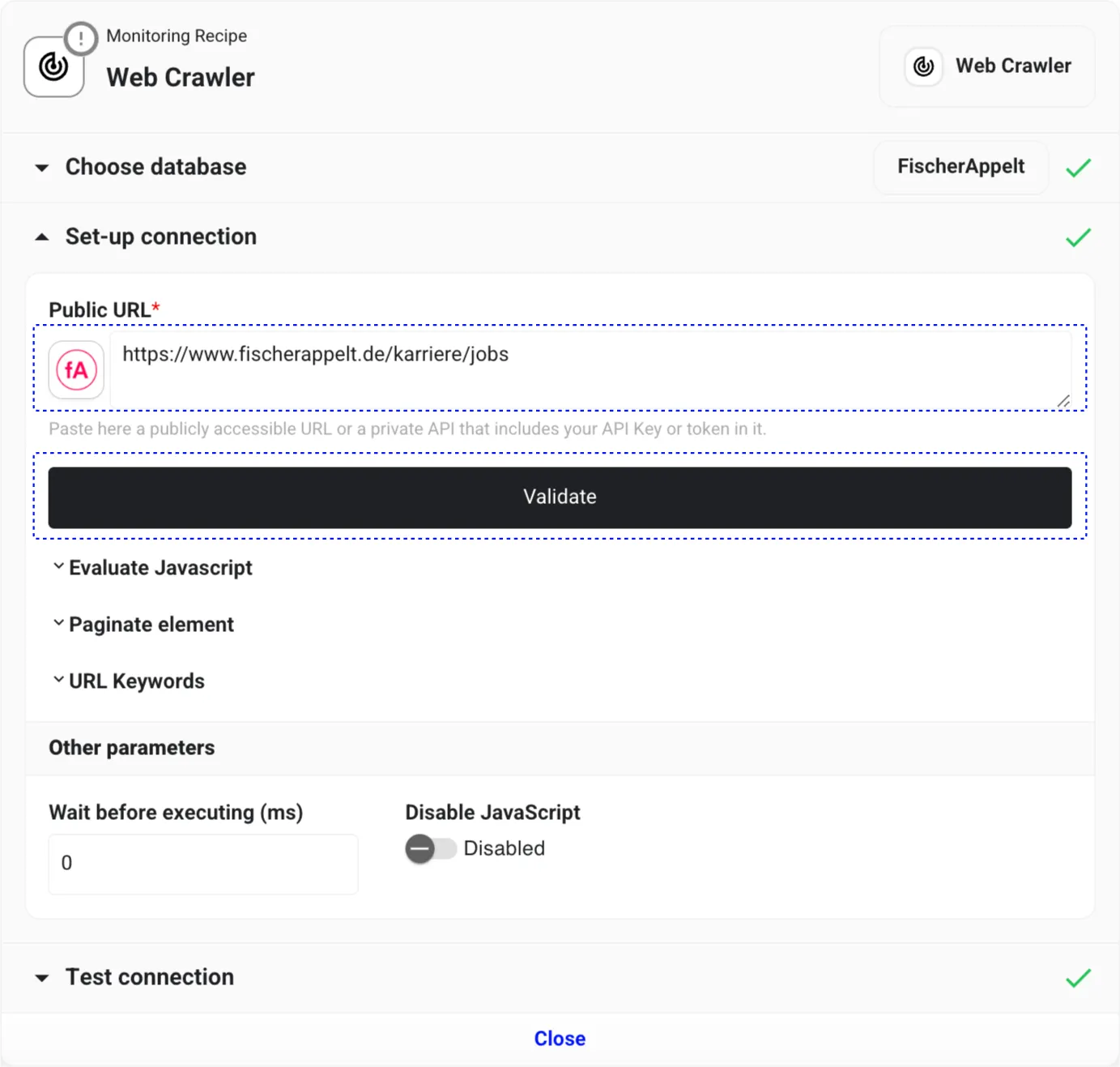1120x1067 pixels.
Task: Click the Wait before executing input
Action: [x=203, y=864]
